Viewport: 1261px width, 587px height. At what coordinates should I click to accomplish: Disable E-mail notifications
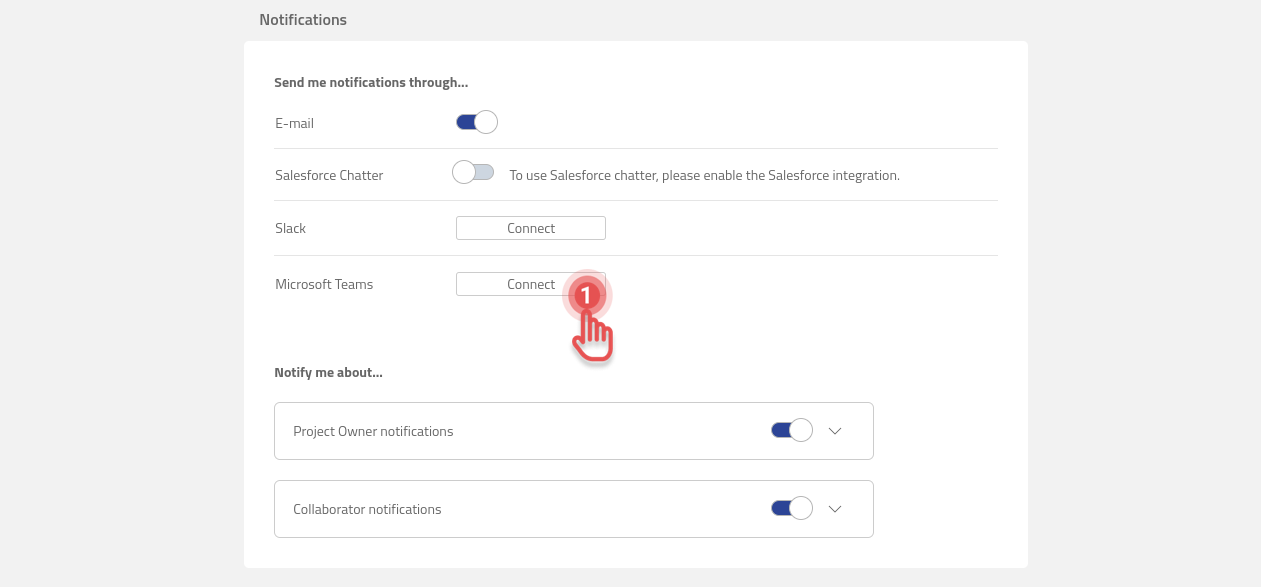pos(475,121)
